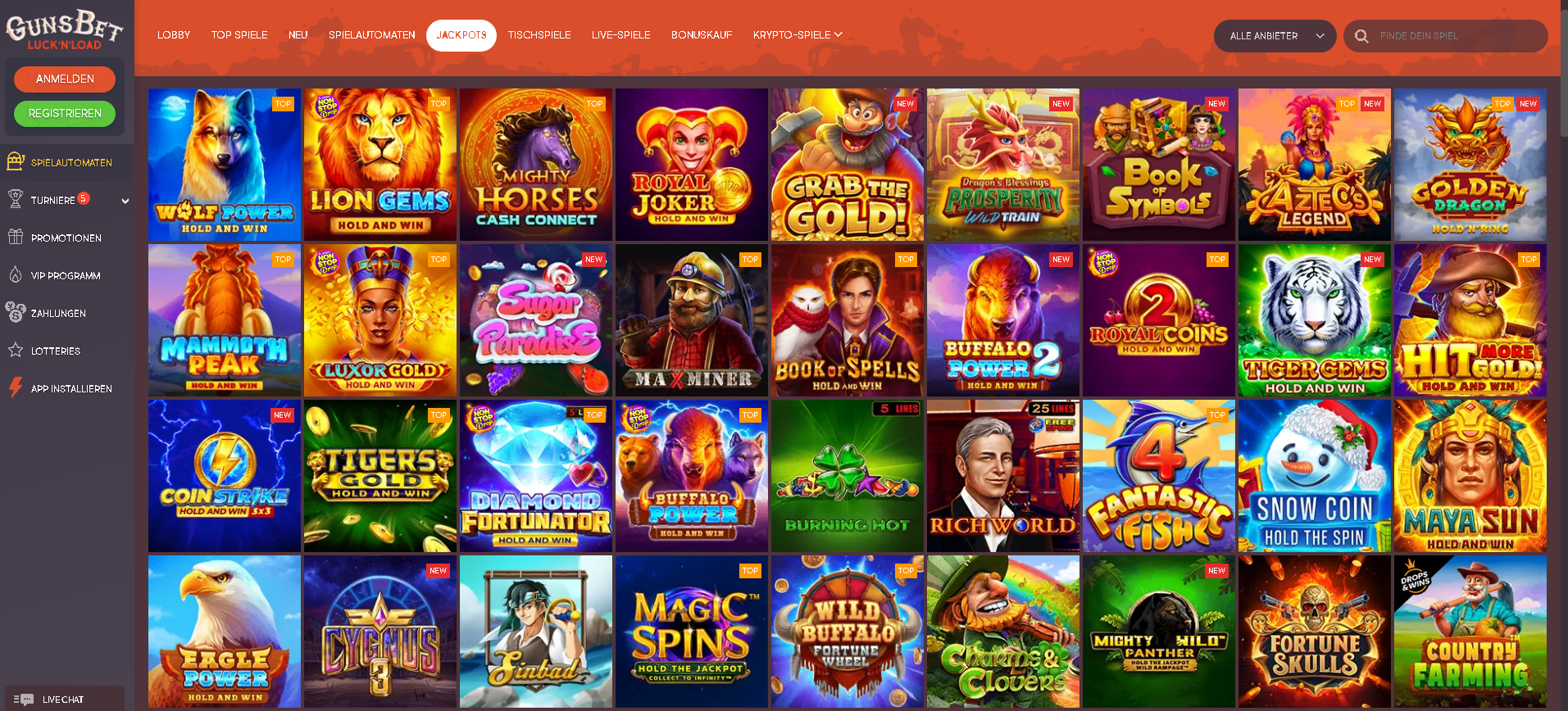The width and height of the screenshot is (1568, 711).
Task: Open the Alle Anbieter provider dropdown
Action: (1275, 36)
